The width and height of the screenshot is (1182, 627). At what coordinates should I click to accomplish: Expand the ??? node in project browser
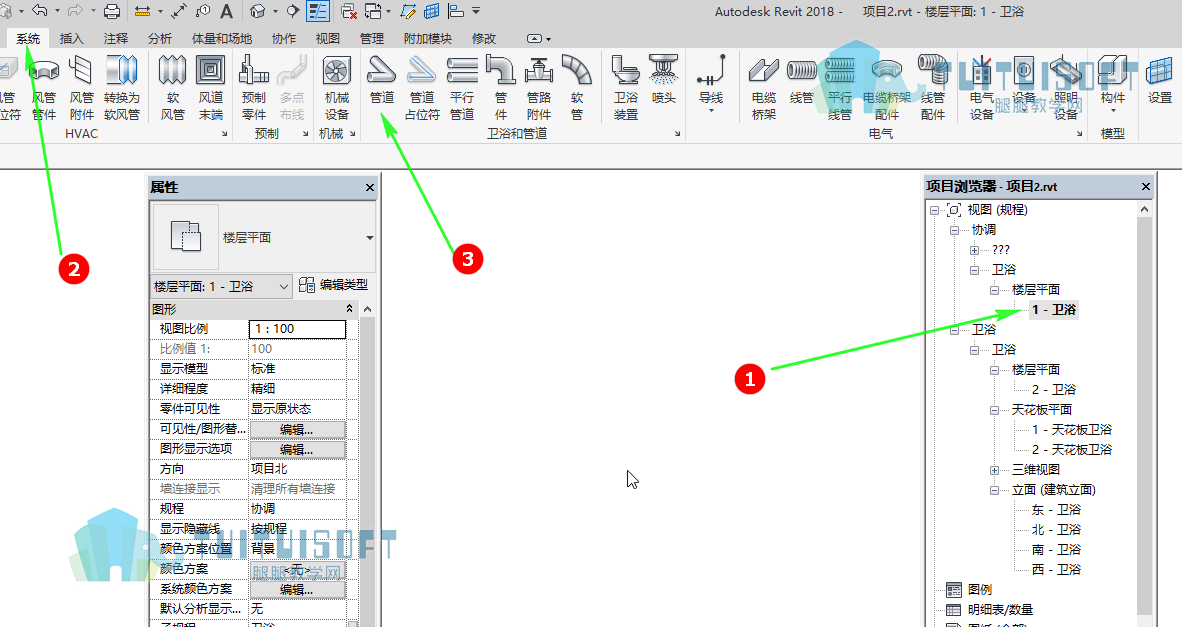(975, 250)
